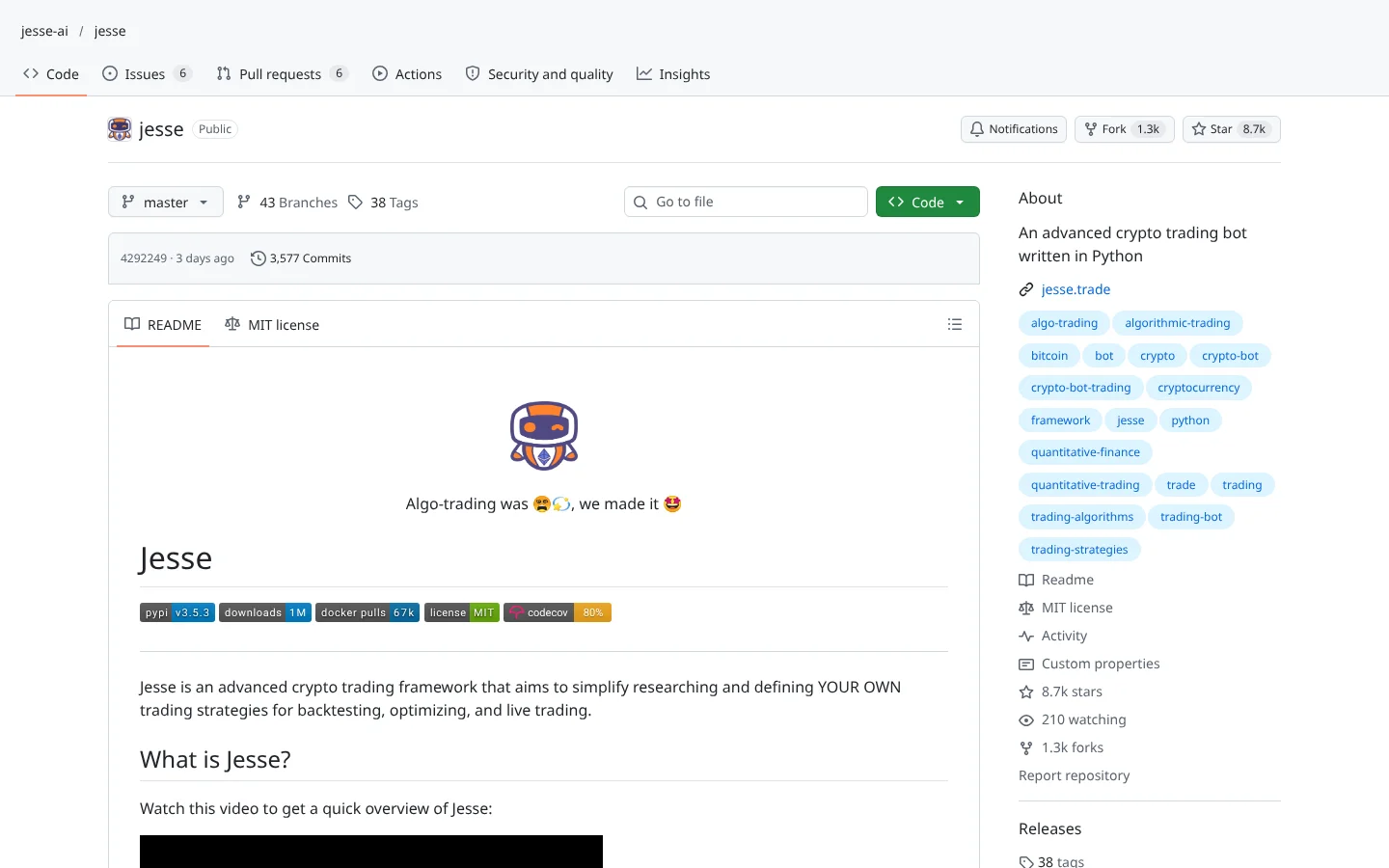Star the jesse repository
The width and height of the screenshot is (1389, 868).
click(1232, 129)
